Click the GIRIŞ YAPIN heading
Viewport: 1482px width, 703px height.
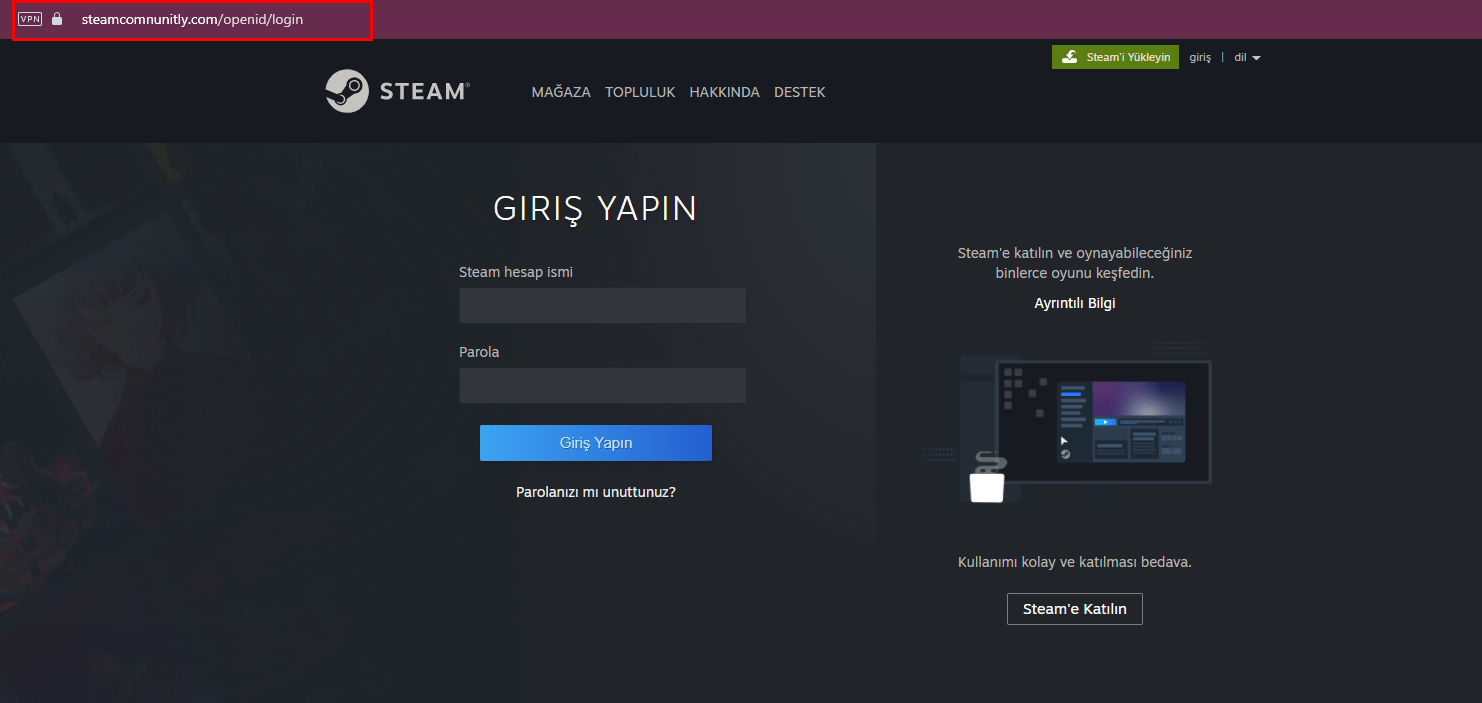[596, 209]
